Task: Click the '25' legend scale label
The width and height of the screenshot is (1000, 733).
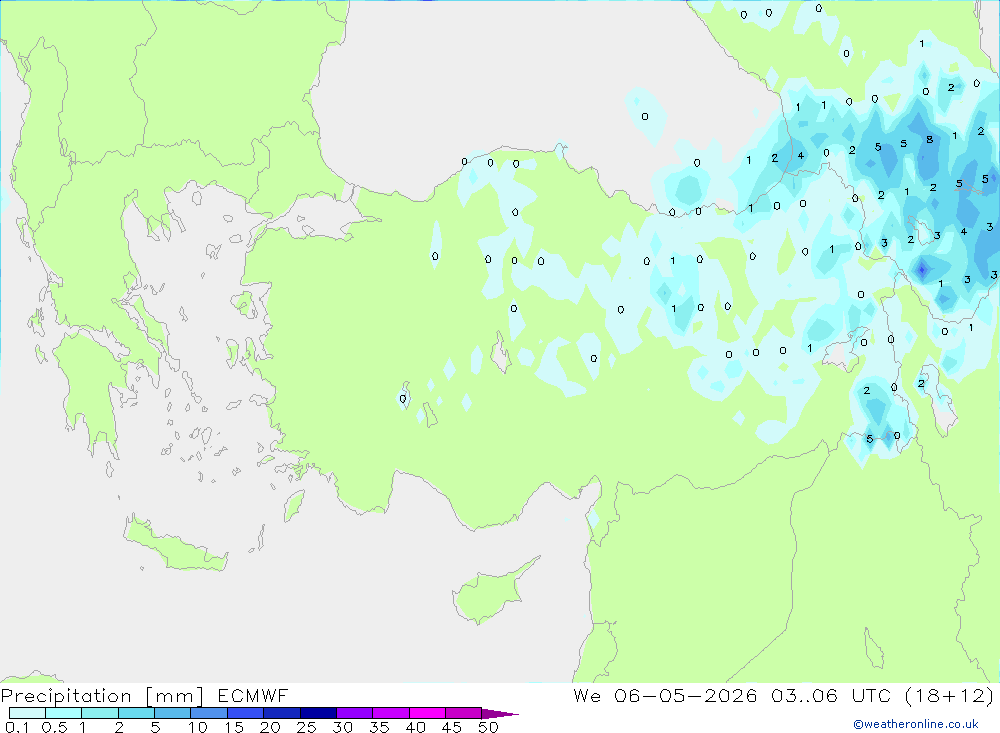Action: (x=306, y=727)
